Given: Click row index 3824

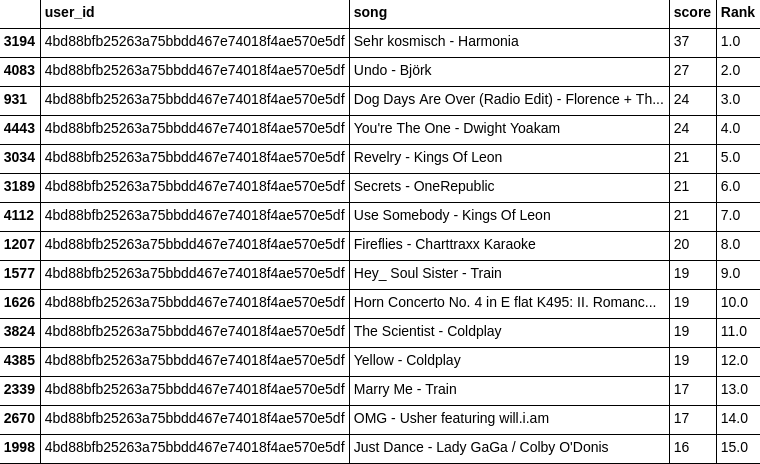Looking at the screenshot, I should coord(20,332).
